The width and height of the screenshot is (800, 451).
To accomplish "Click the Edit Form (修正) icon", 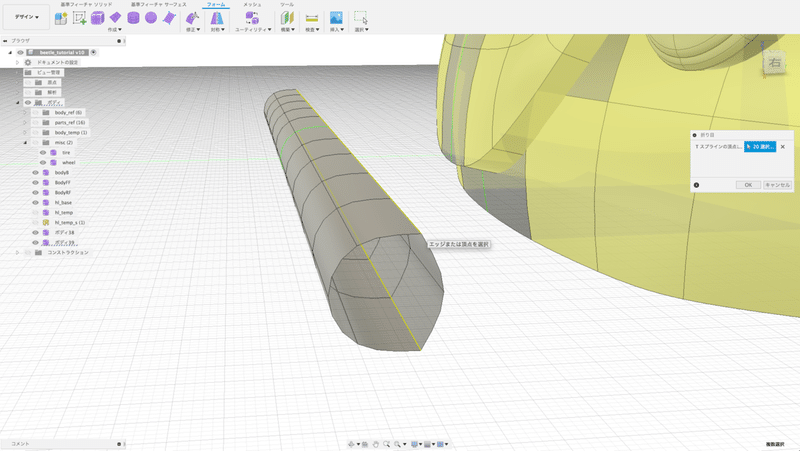I will click(x=192, y=18).
